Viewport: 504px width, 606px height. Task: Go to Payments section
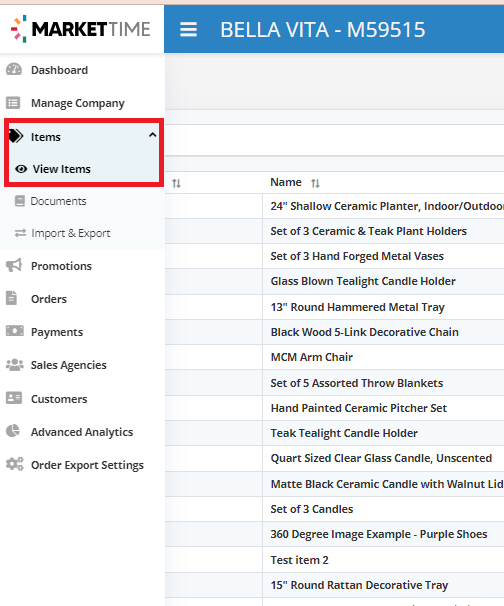pyautogui.click(x=57, y=332)
